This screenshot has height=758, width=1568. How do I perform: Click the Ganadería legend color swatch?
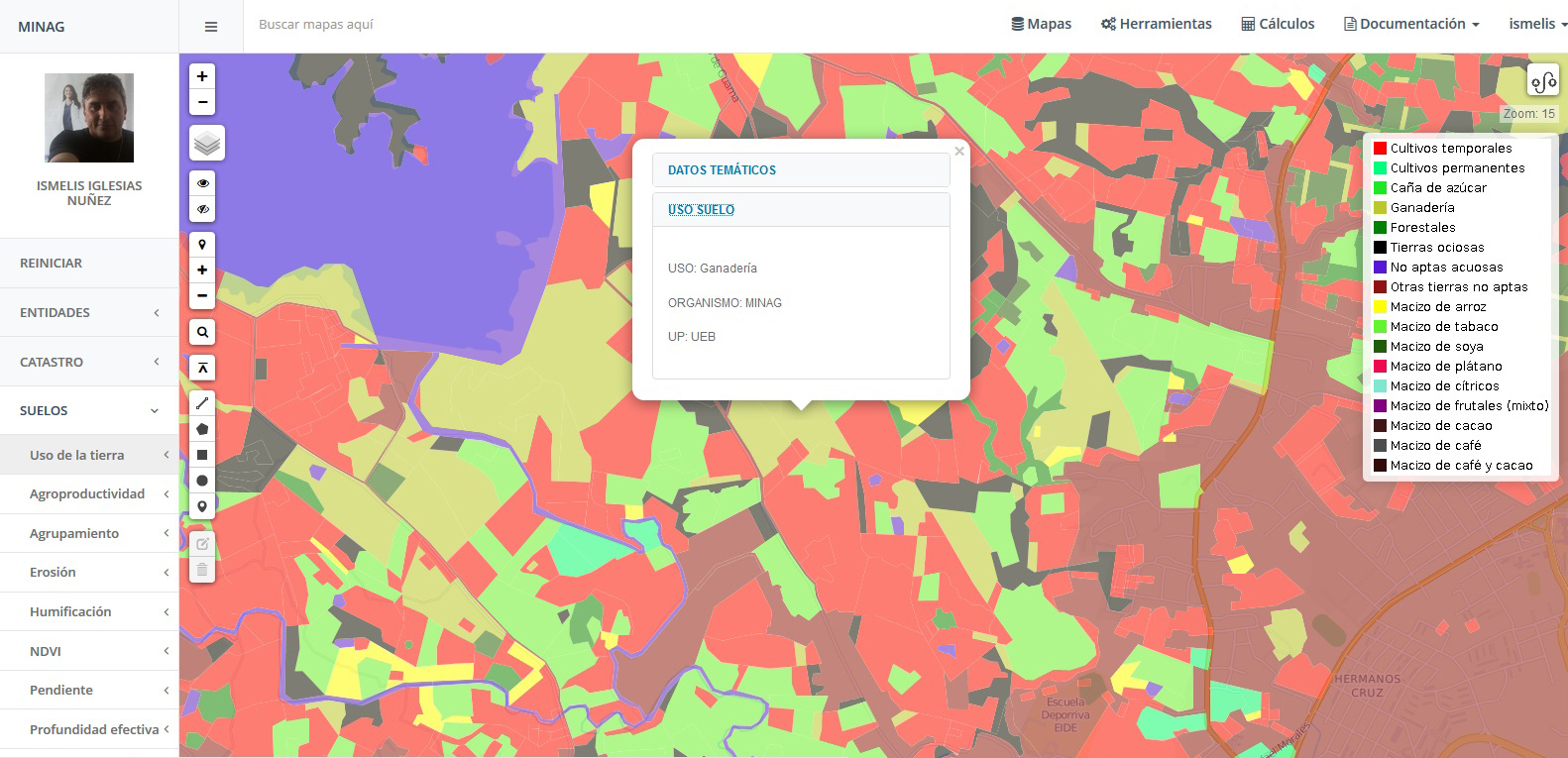click(x=1380, y=208)
